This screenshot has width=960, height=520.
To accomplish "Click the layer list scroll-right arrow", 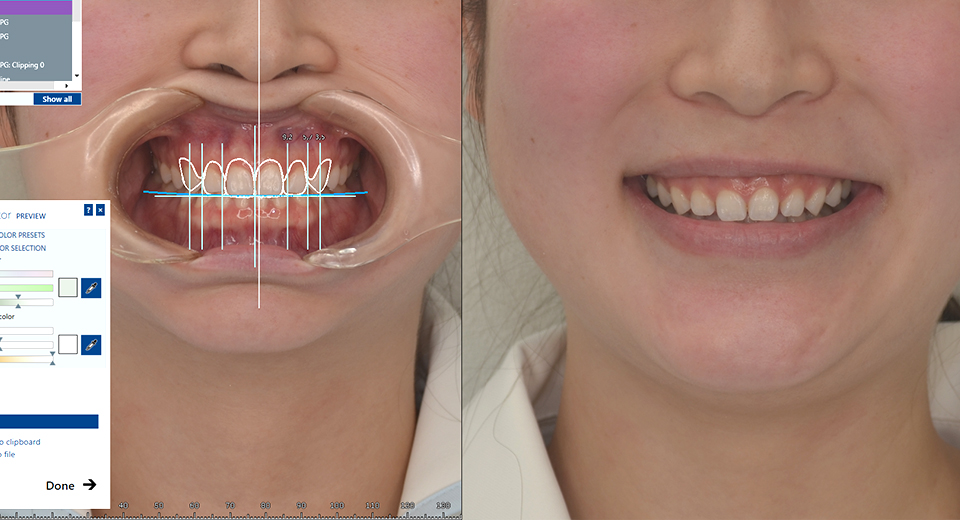I will click(x=67, y=86).
